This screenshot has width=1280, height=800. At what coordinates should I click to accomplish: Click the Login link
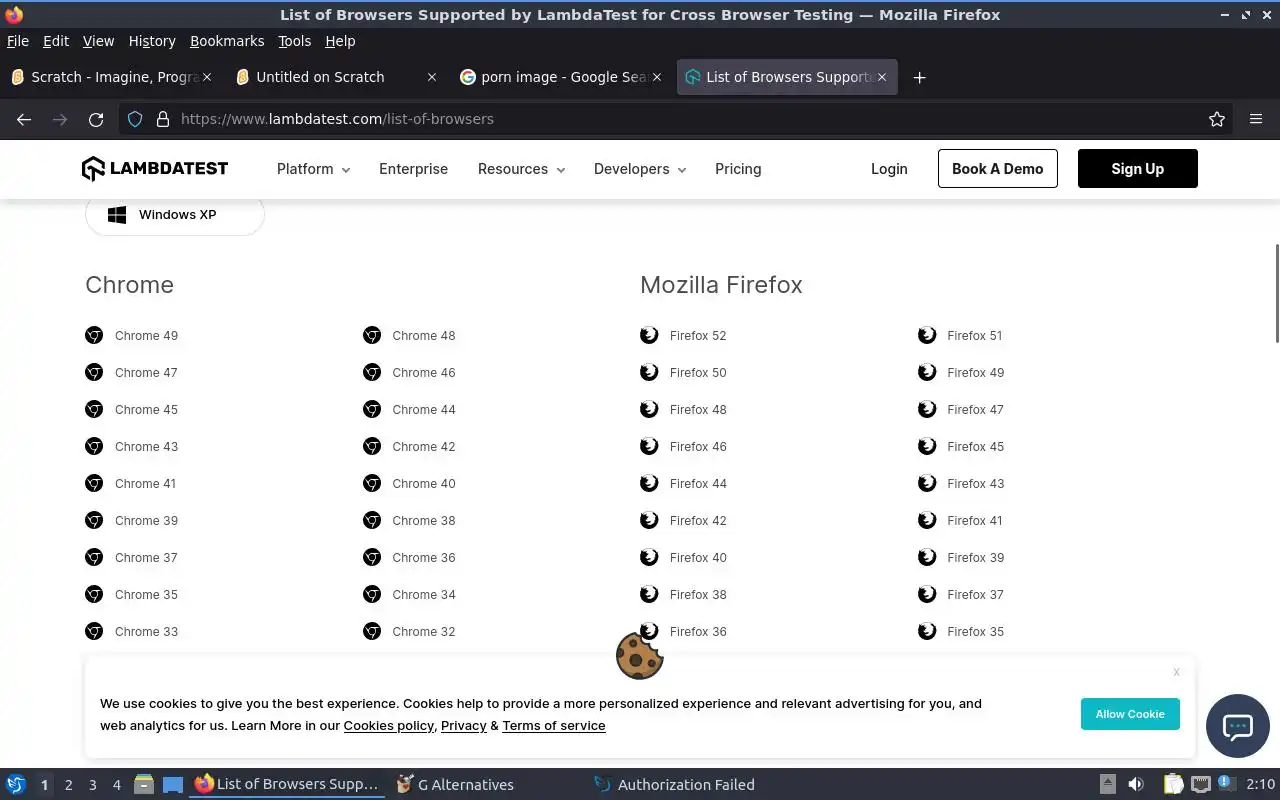[889, 169]
